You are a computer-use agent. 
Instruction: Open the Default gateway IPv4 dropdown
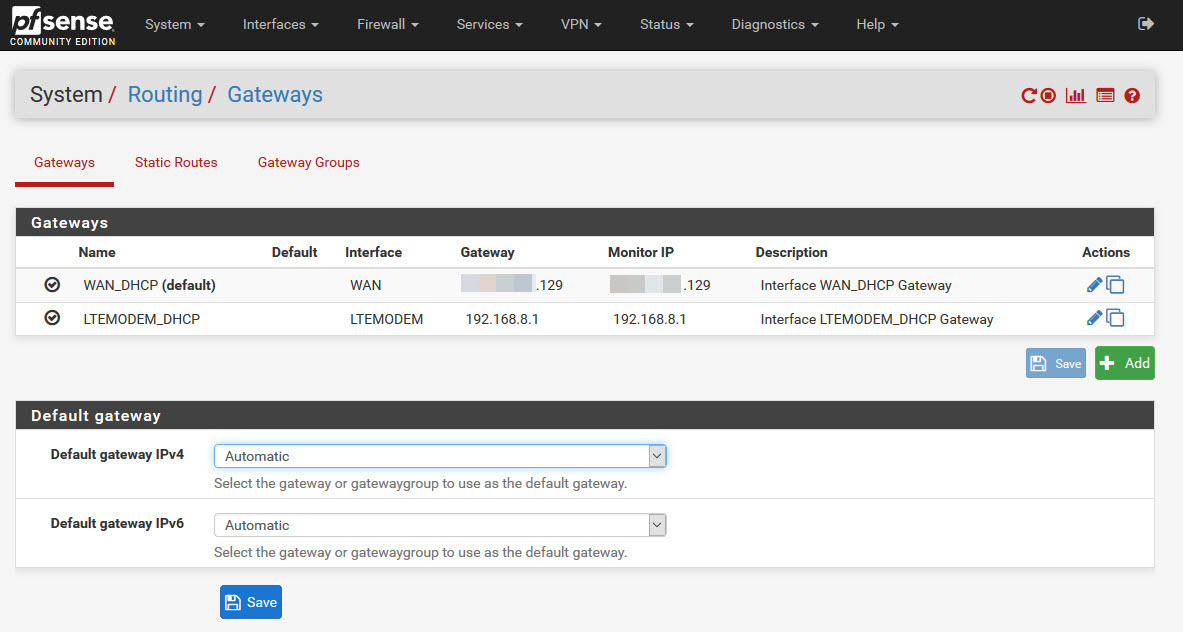coord(440,456)
